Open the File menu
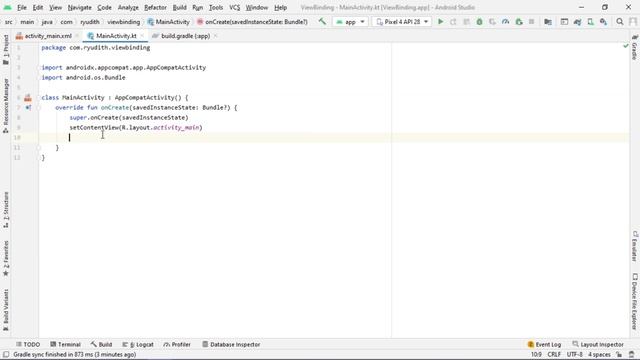640x360 pixels. (x=22, y=7)
